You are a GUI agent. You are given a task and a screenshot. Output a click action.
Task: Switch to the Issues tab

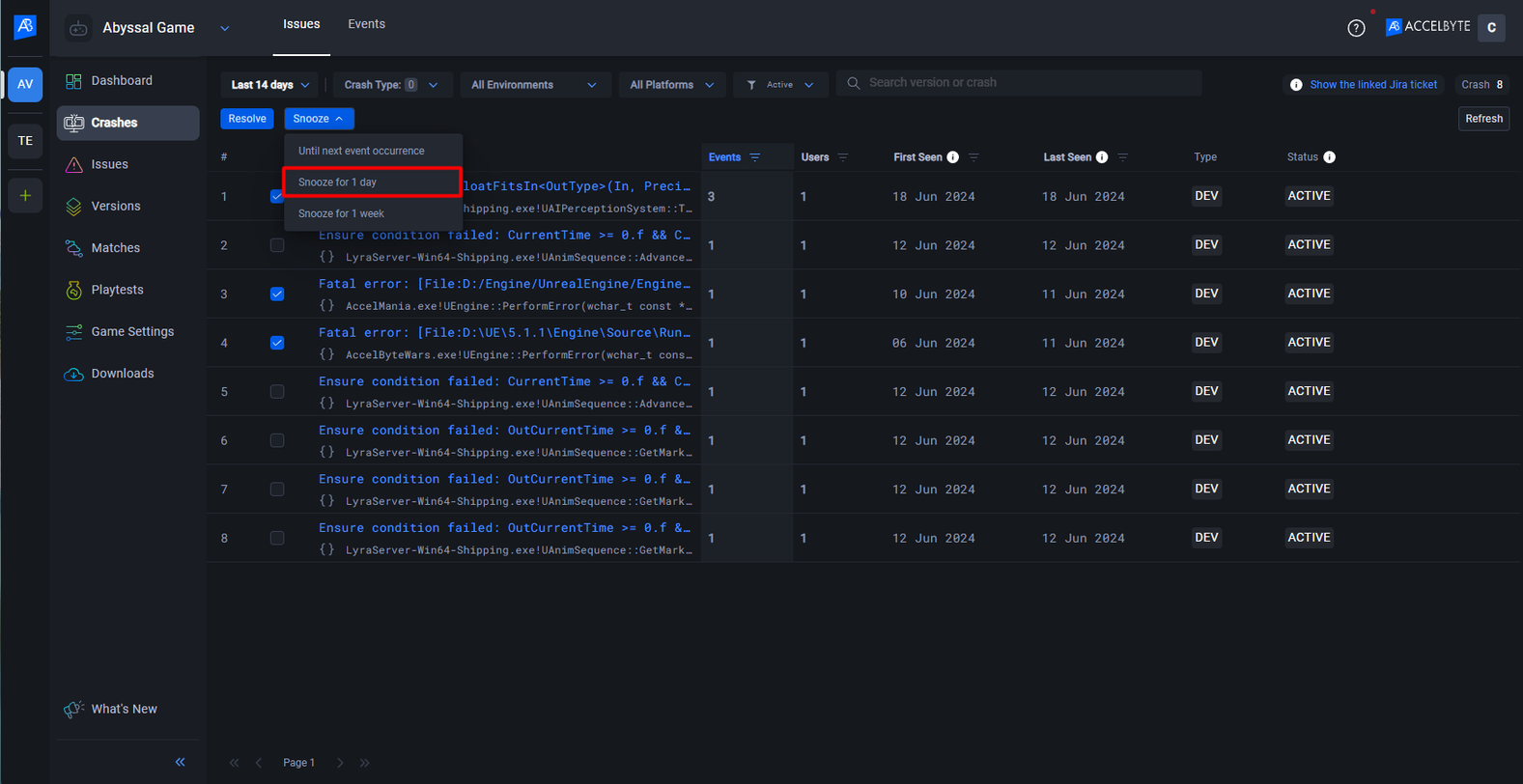tap(301, 24)
